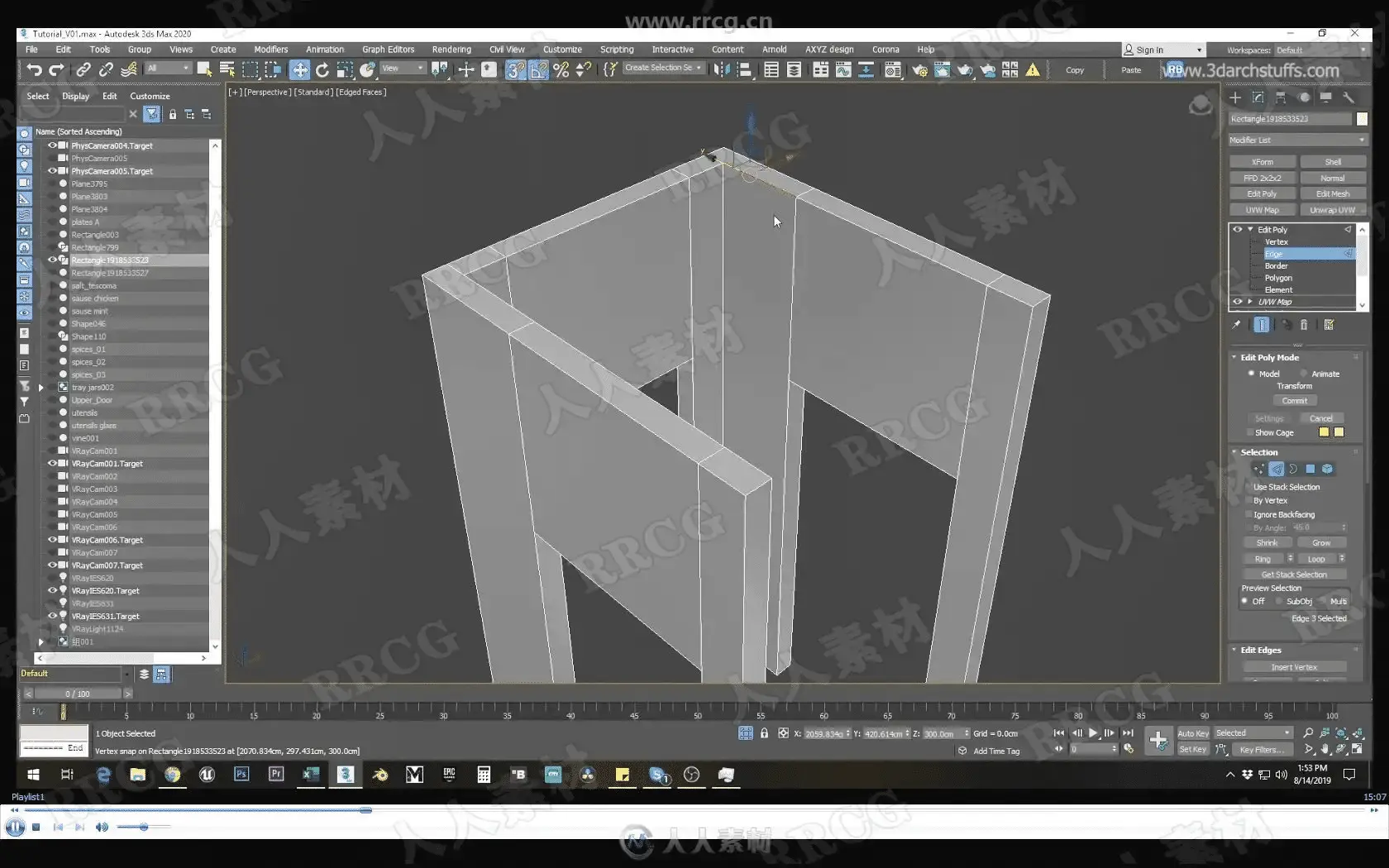Click the second yellow cage color swatch
The image size is (1389, 868).
pyautogui.click(x=1339, y=432)
